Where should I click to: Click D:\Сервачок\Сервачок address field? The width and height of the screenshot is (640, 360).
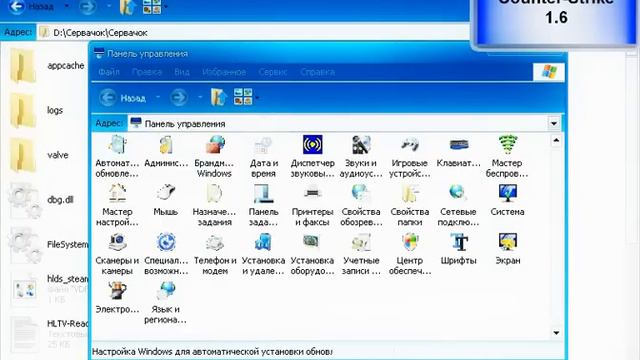pyautogui.click(x=253, y=33)
